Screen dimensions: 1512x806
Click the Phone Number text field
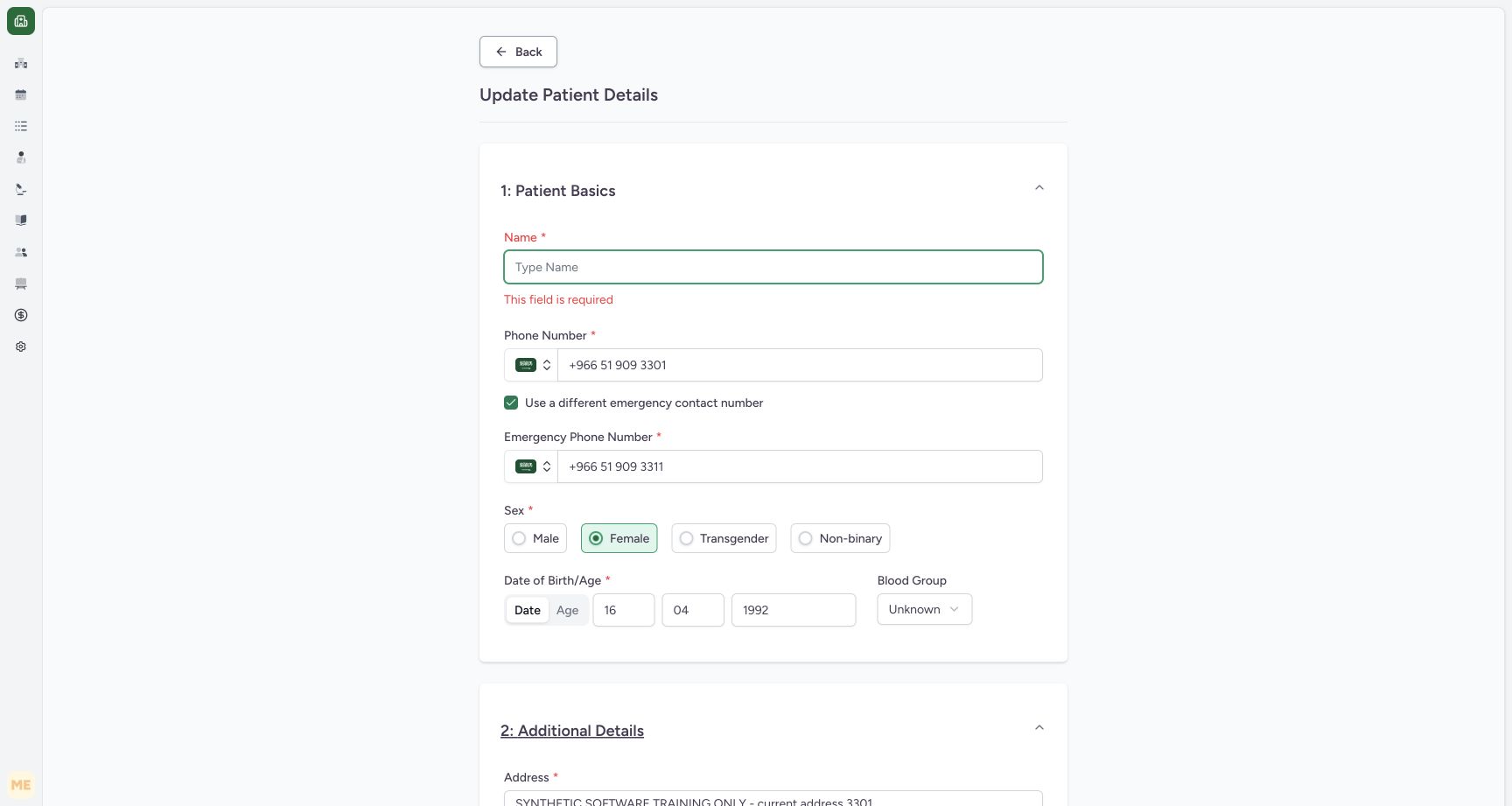click(800, 365)
